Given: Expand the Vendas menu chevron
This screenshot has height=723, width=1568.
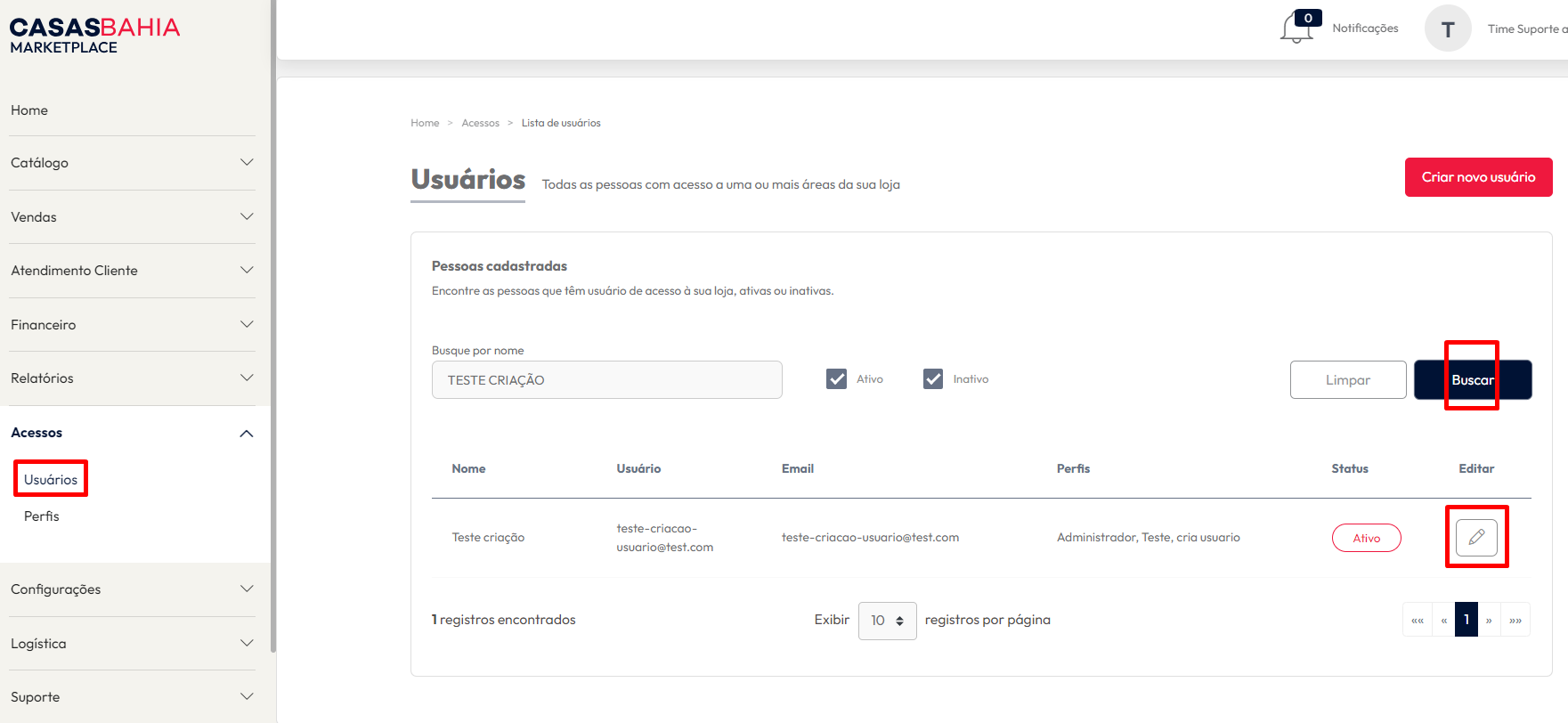Looking at the screenshot, I should 247,216.
